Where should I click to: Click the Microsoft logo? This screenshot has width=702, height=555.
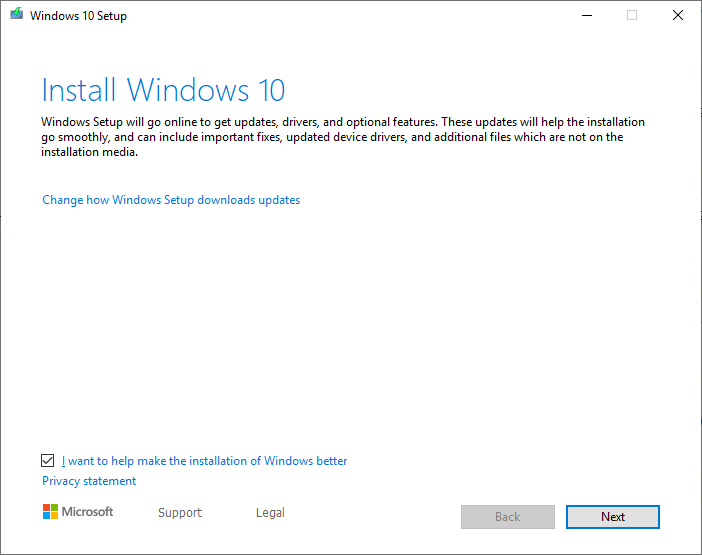pyautogui.click(x=78, y=512)
